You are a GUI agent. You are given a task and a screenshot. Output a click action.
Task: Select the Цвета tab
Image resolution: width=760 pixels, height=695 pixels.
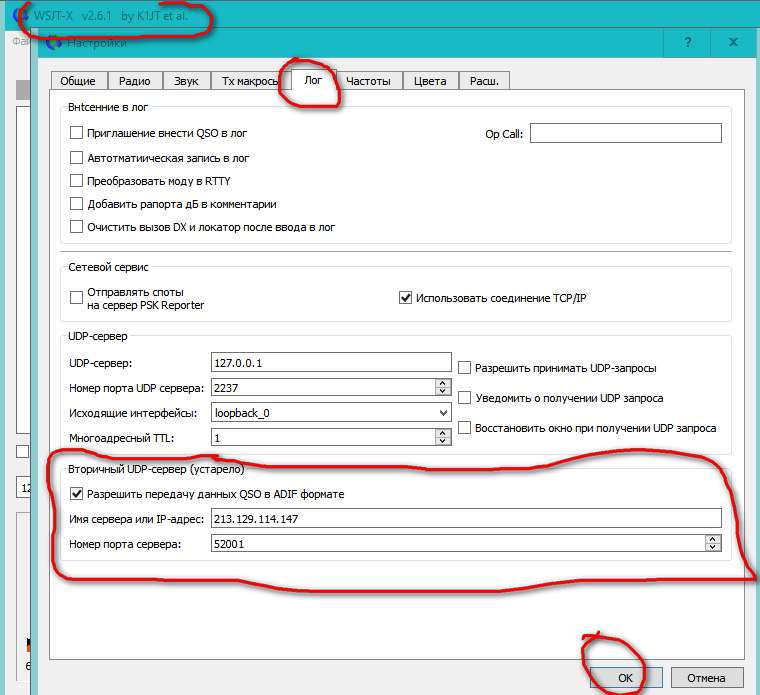pos(430,81)
